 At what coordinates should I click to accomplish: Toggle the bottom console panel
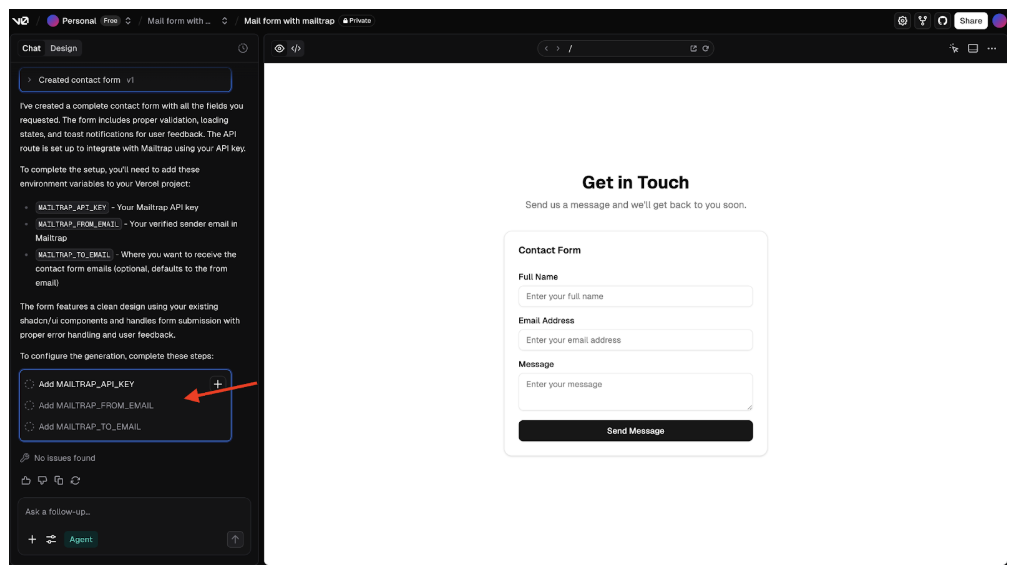pos(973,48)
